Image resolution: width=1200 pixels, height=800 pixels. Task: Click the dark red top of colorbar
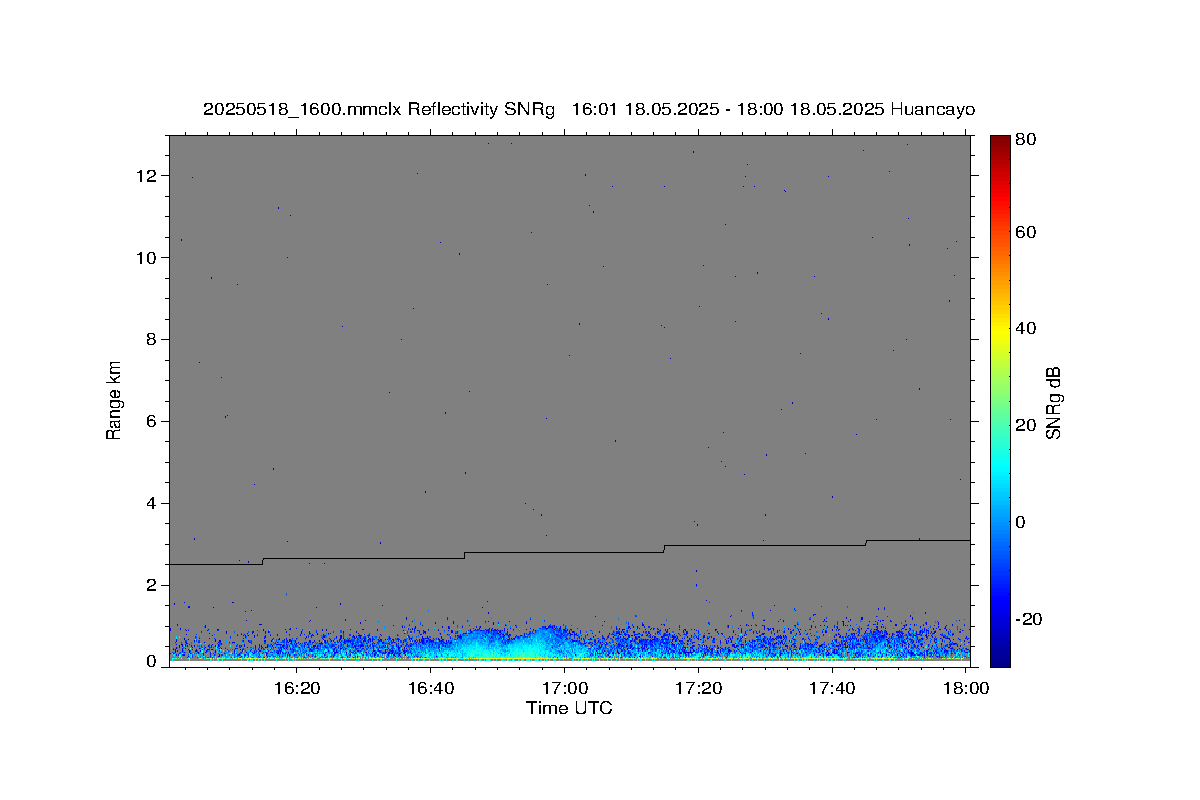tap(1000, 142)
